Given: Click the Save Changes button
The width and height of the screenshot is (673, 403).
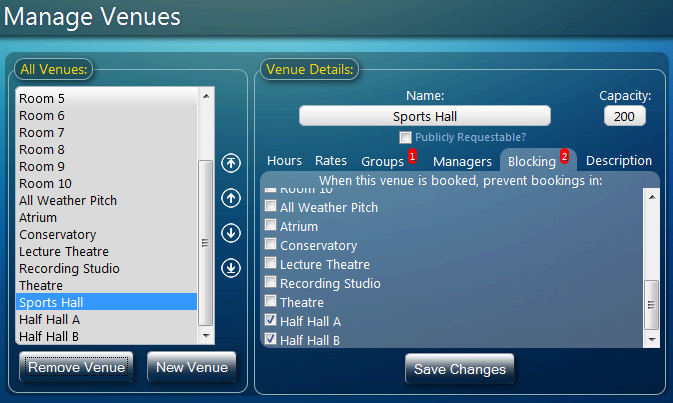Looking at the screenshot, I should click(460, 369).
